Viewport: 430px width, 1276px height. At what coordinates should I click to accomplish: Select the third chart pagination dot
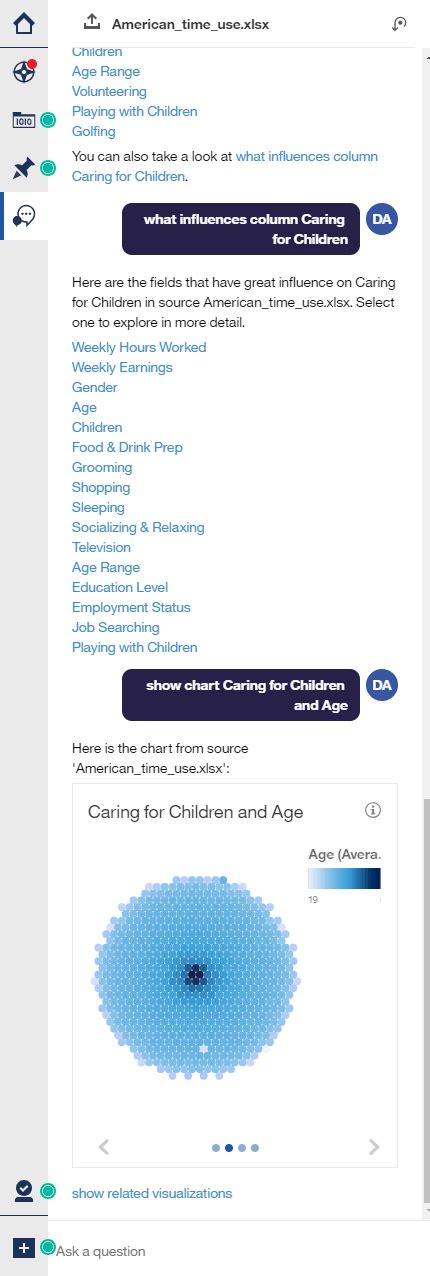click(x=242, y=1148)
